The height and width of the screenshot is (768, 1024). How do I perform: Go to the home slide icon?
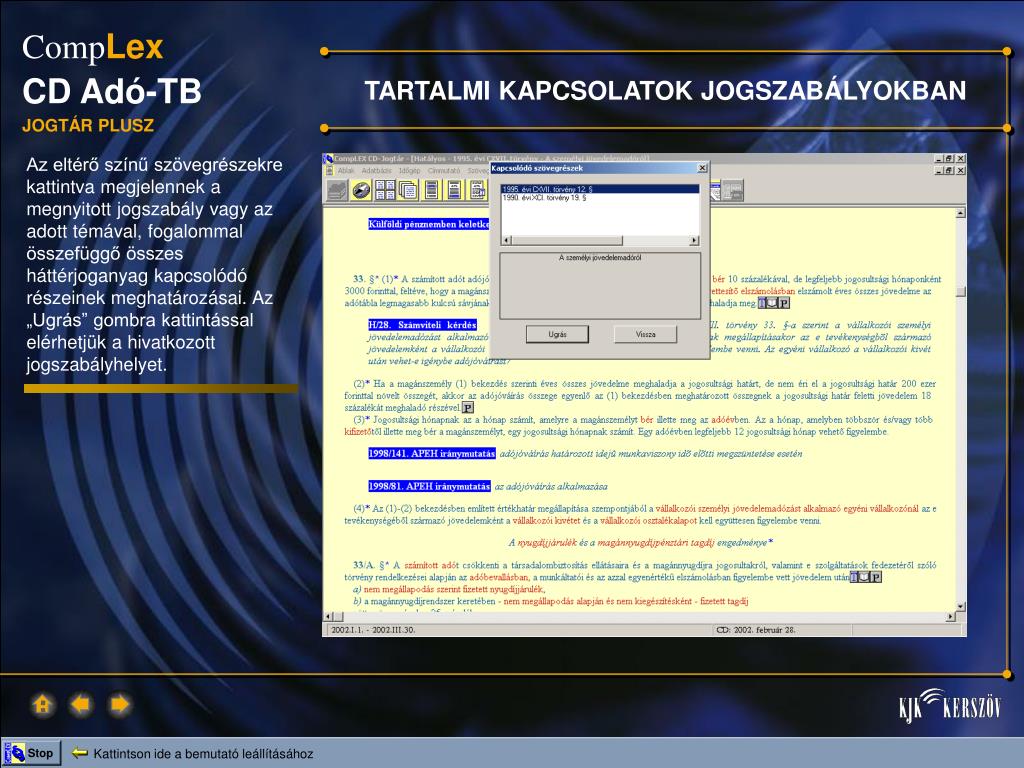42,705
